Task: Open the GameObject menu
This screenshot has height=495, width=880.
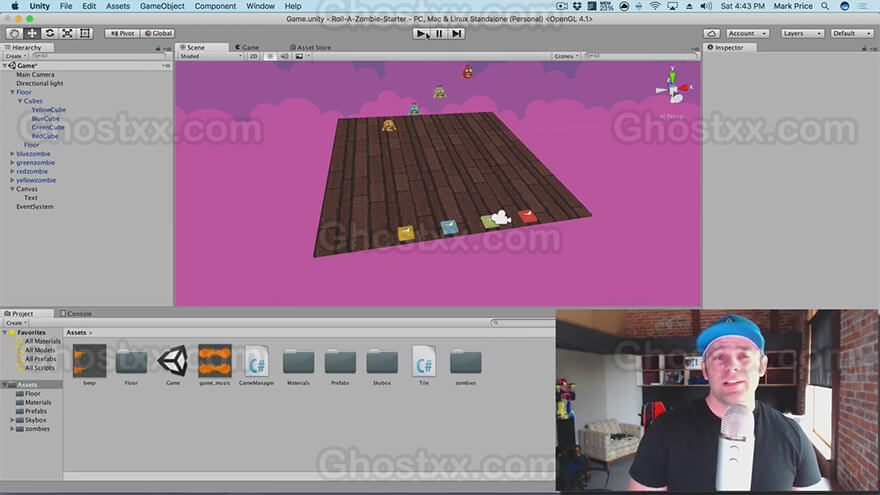Action: [x=162, y=6]
